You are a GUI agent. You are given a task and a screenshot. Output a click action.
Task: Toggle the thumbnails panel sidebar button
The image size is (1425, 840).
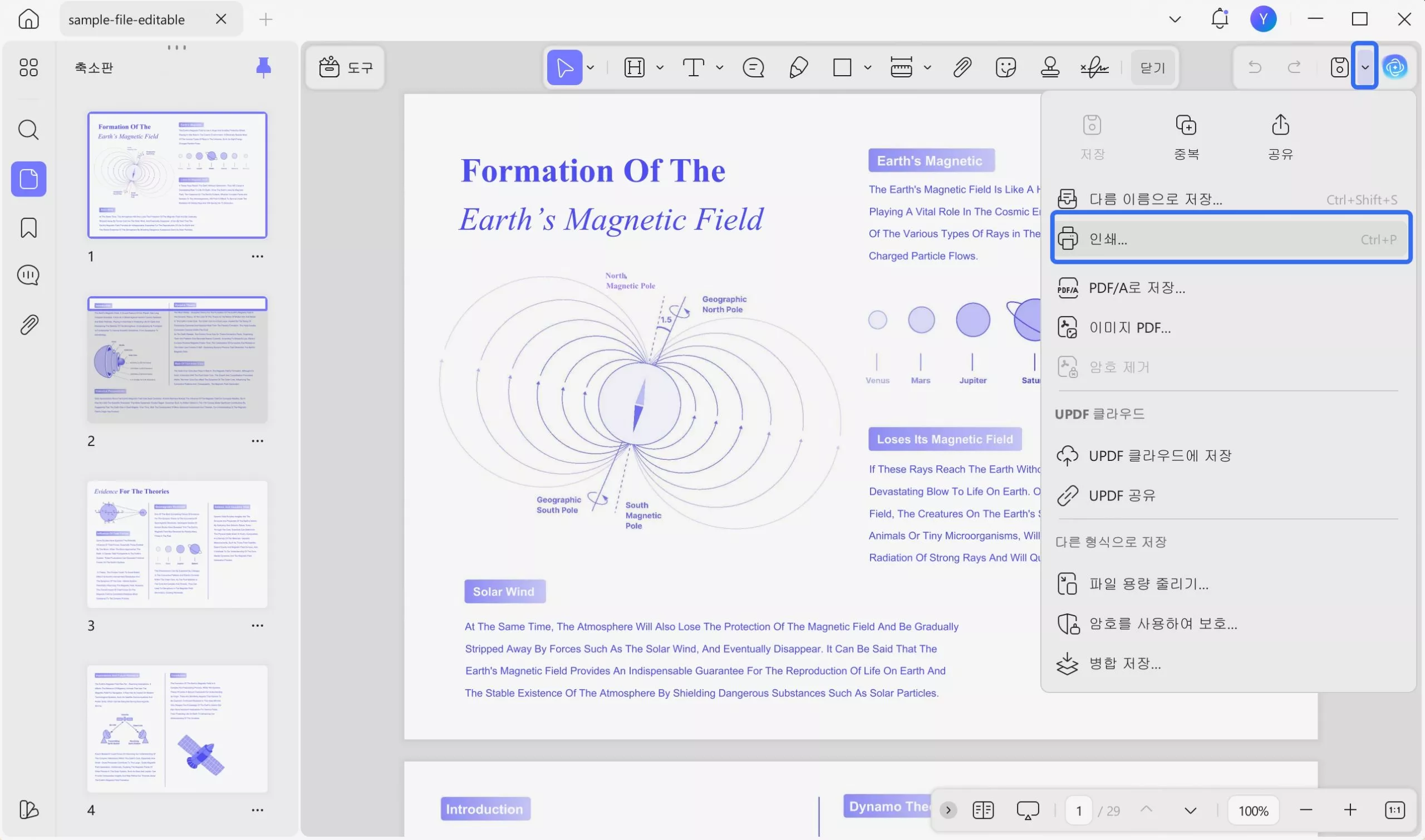tap(28, 179)
